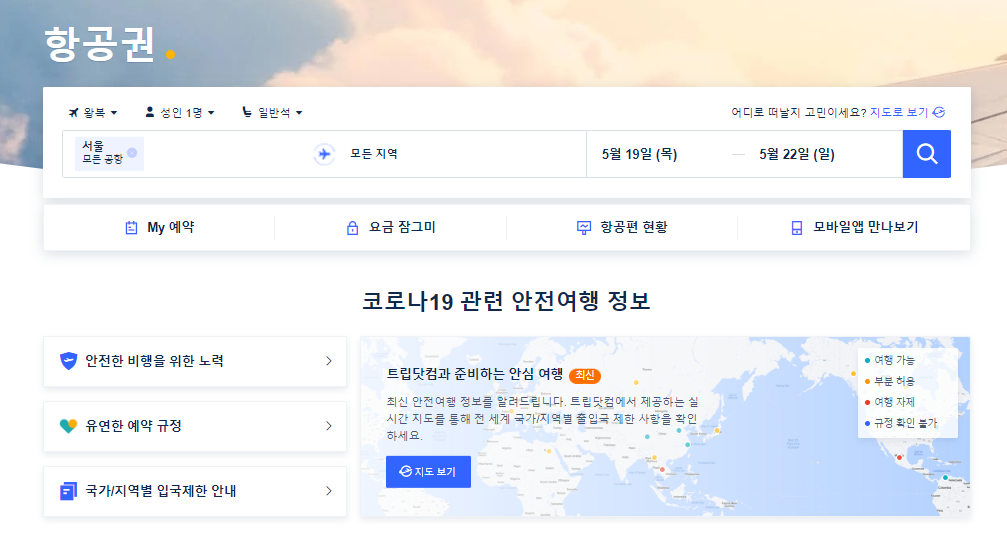Open the 왕복 trip type dropdown
The width and height of the screenshot is (1007, 536).
93,112
